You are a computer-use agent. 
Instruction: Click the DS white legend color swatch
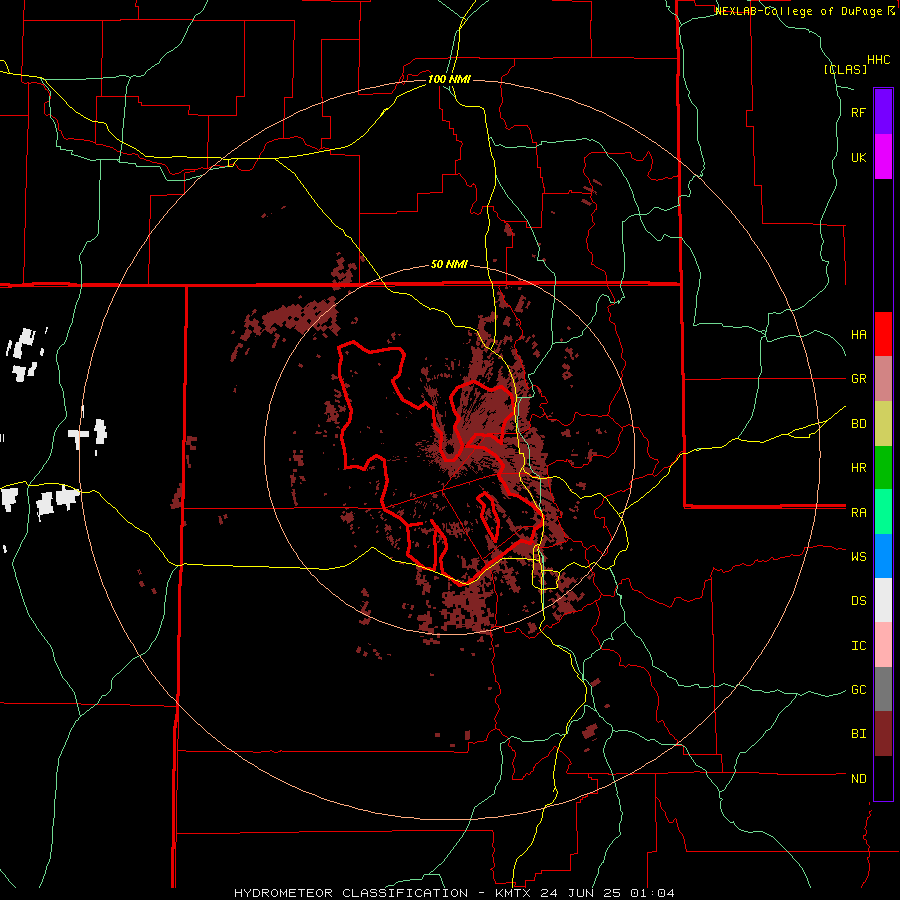point(883,600)
